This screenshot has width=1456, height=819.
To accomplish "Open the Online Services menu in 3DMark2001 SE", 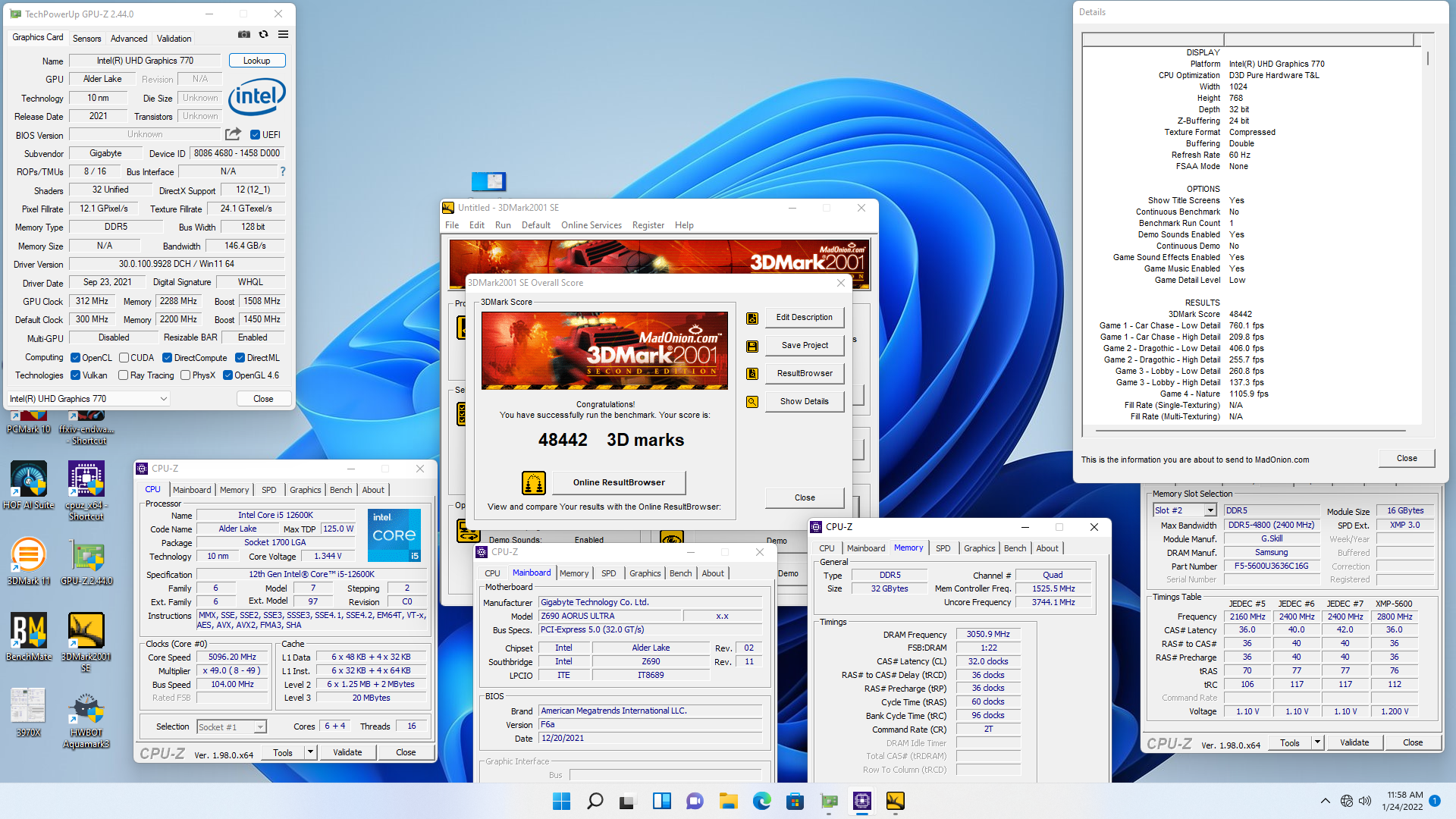I will click(591, 225).
